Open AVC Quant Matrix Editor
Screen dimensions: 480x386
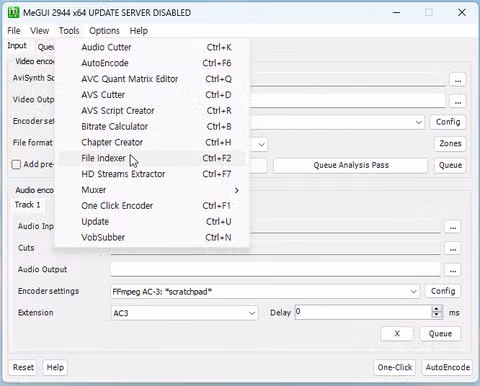[x=152, y=79]
